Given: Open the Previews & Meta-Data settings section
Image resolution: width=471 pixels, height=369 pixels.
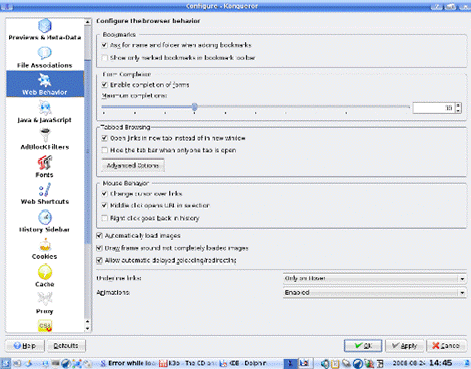Looking at the screenshot, I should tap(45, 30).
